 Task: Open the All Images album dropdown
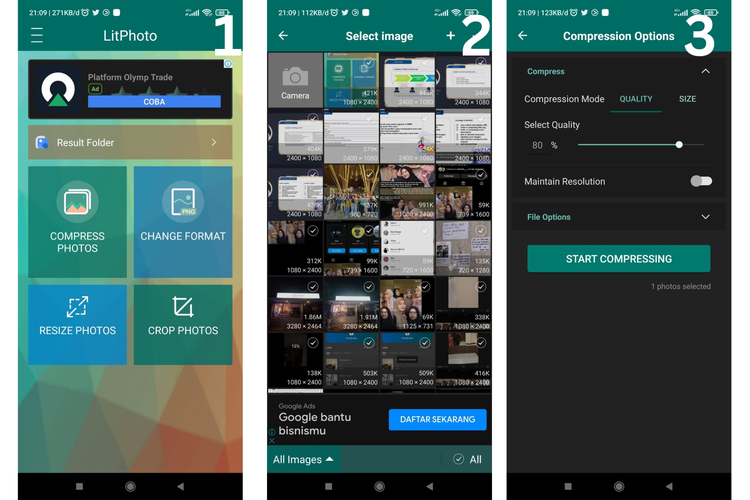click(x=304, y=459)
